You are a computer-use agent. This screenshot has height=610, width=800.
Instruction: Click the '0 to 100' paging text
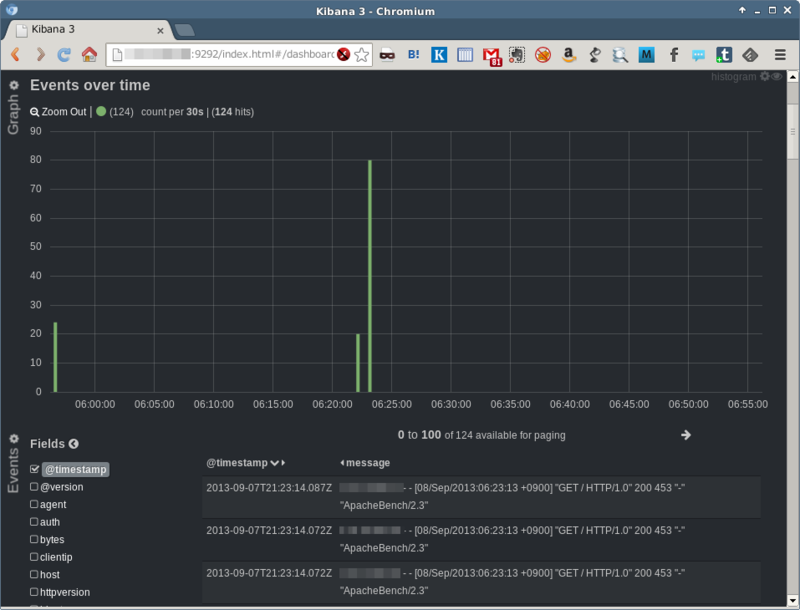point(419,435)
